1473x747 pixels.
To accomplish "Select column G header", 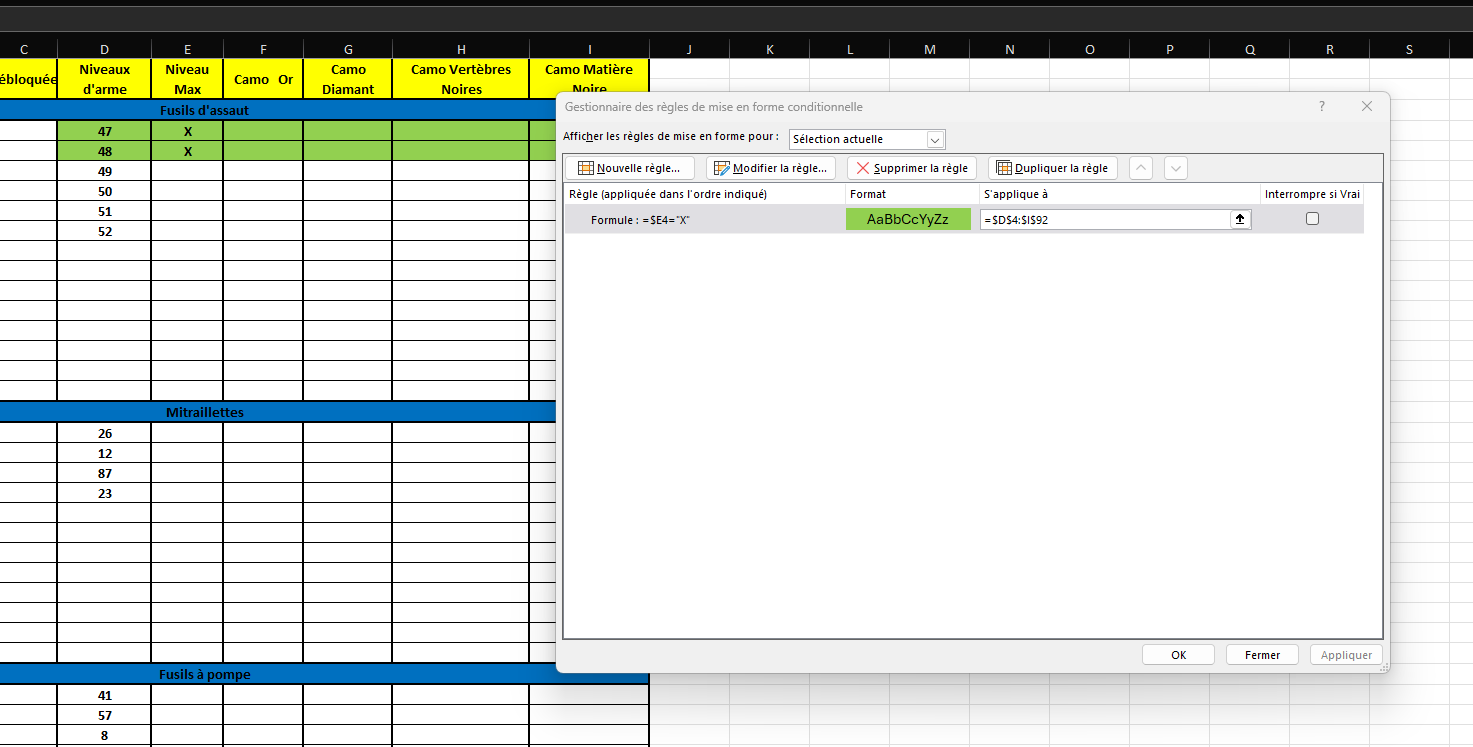I will click(x=347, y=49).
